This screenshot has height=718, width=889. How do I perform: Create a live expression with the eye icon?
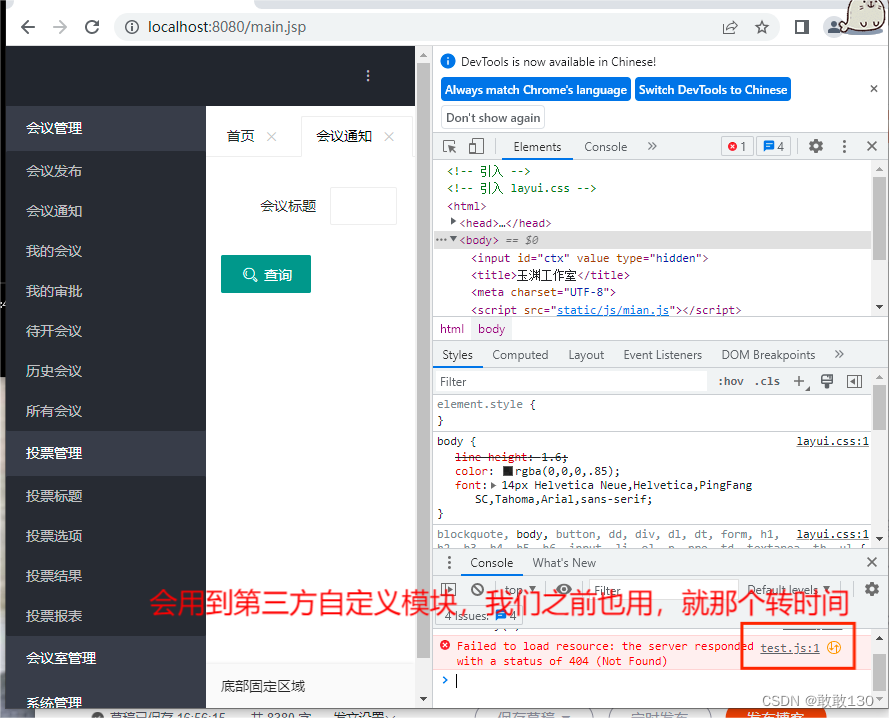pyautogui.click(x=563, y=589)
